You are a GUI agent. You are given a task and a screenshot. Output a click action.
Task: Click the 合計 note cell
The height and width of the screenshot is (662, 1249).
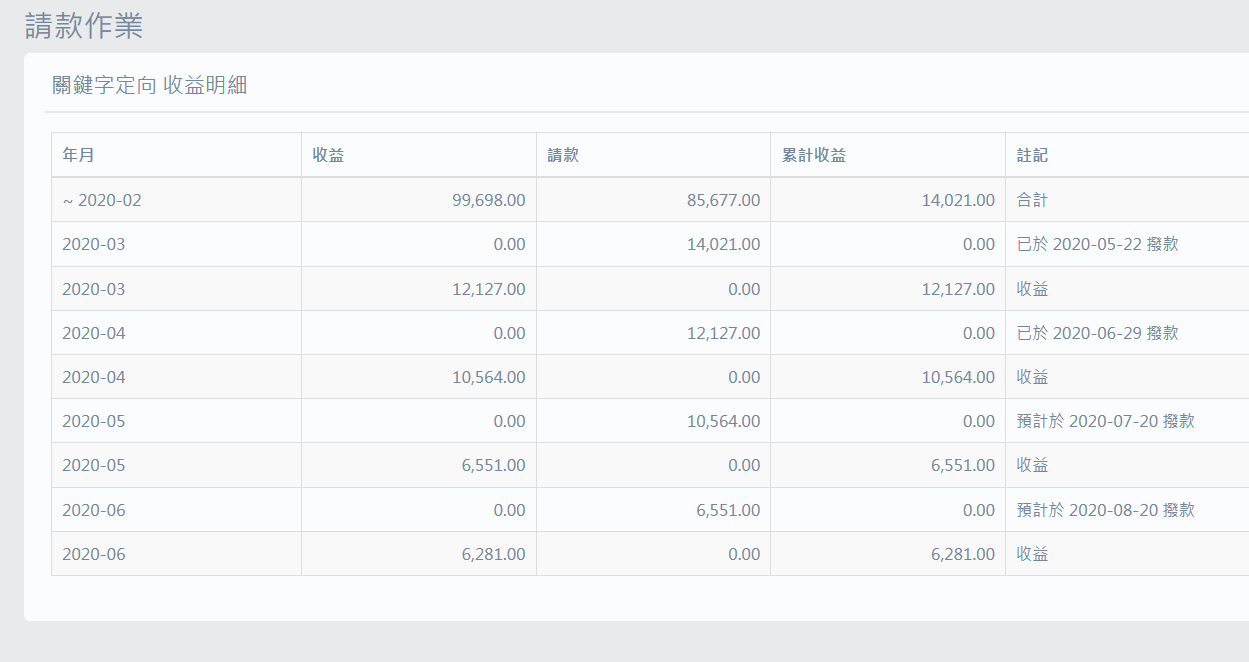coord(1032,200)
